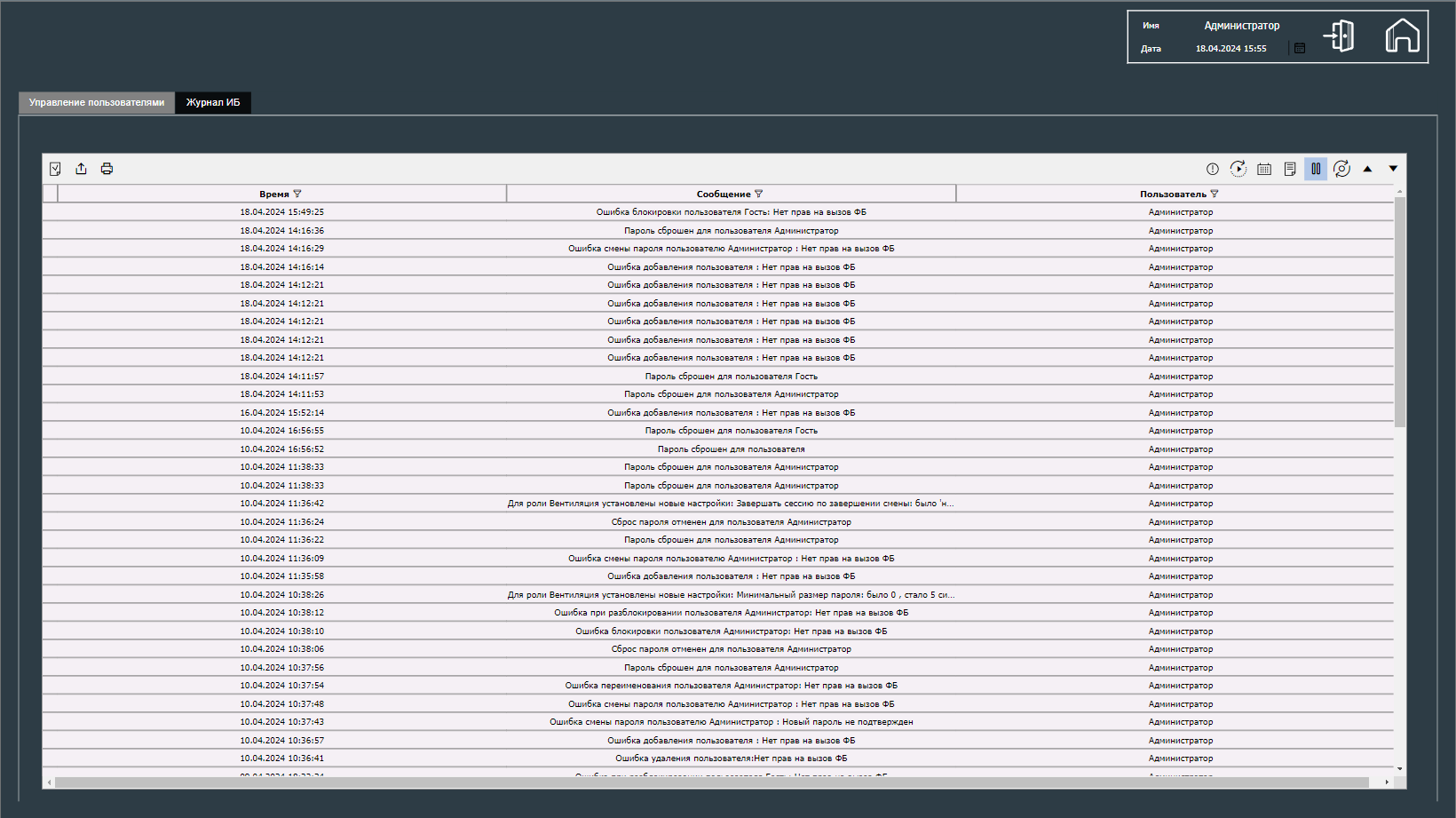Click the calendar period icon in toolbar
The width and height of the screenshot is (1456, 818).
coord(1264,169)
